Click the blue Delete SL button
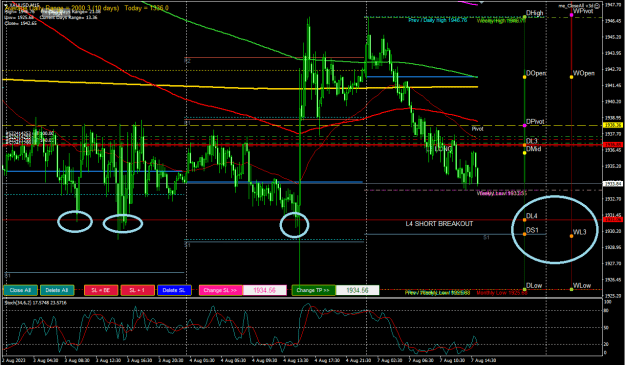 (174, 290)
